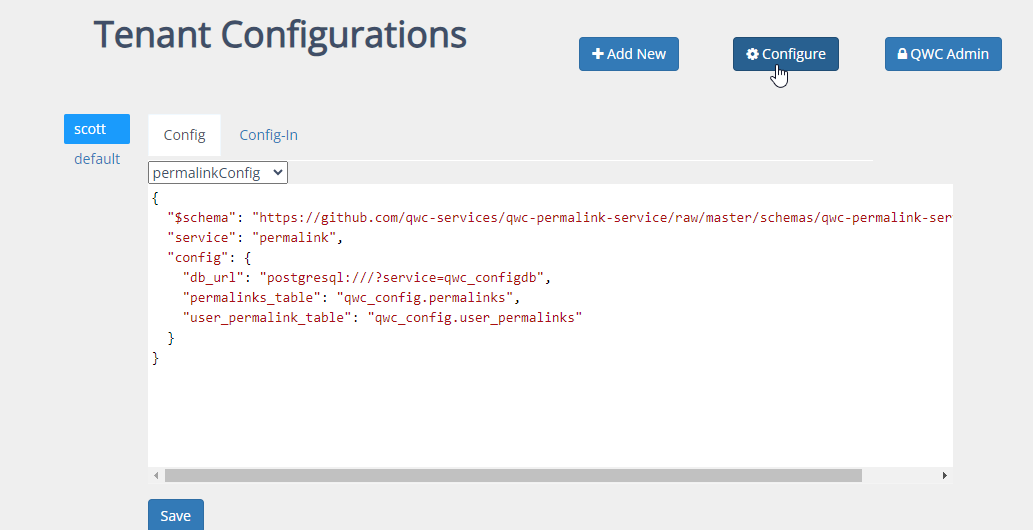Click the lock icon on QWC Admin
Viewport: 1033px width, 530px height.
pos(902,54)
